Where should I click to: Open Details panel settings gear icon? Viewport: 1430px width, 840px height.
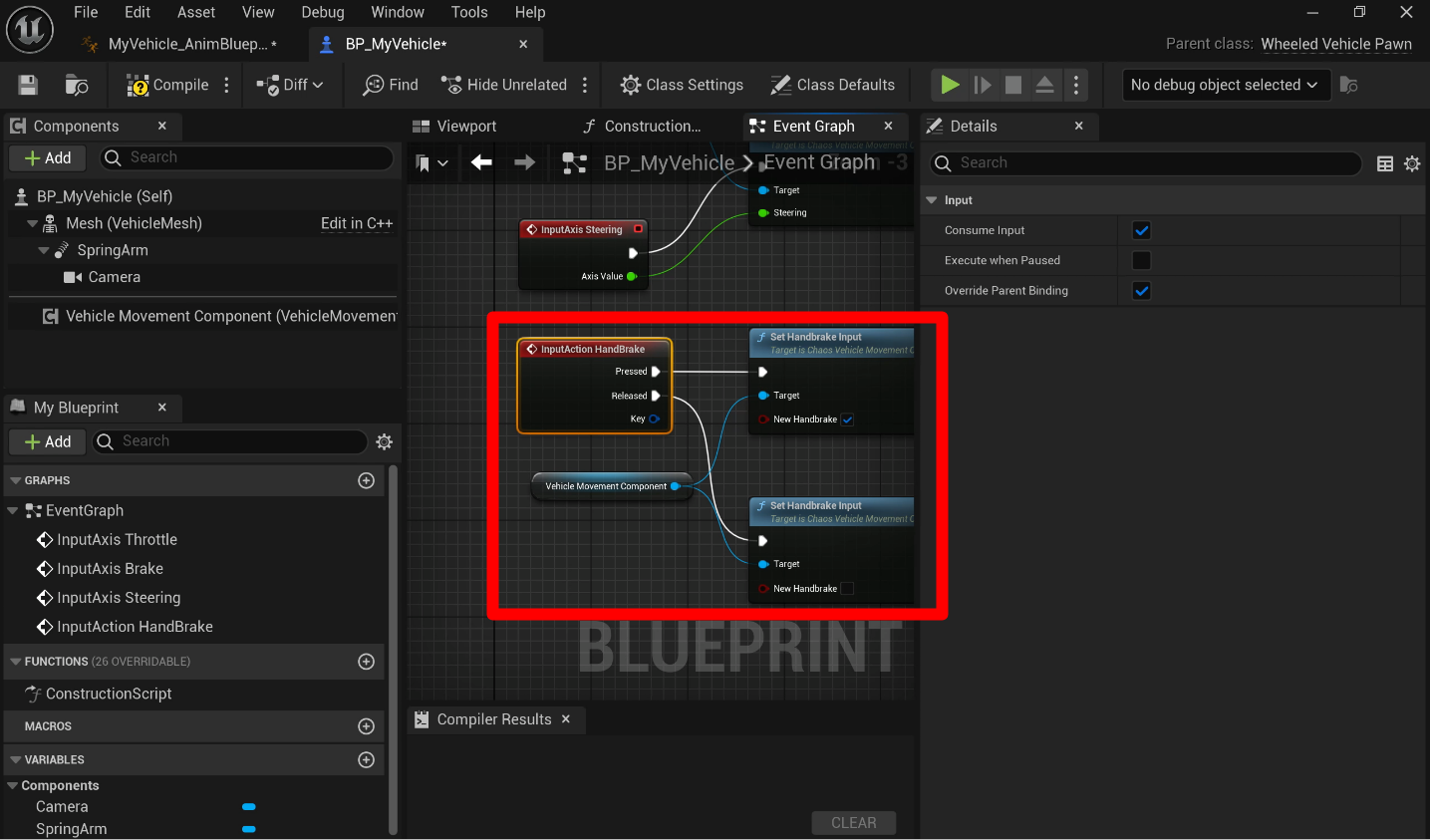(x=1412, y=163)
